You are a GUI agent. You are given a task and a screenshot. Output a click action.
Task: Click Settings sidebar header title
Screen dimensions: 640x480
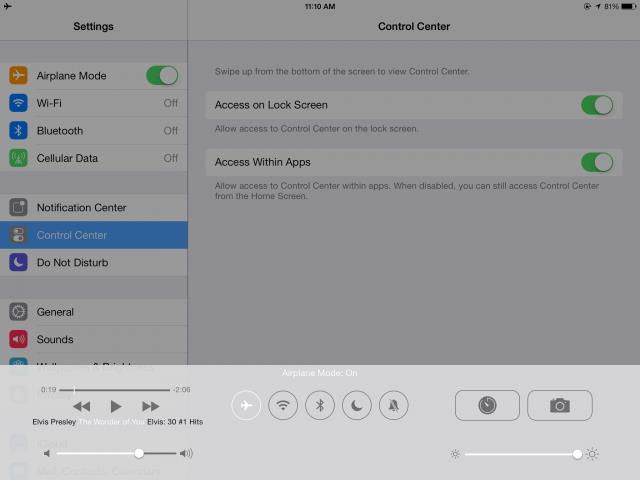click(93, 27)
